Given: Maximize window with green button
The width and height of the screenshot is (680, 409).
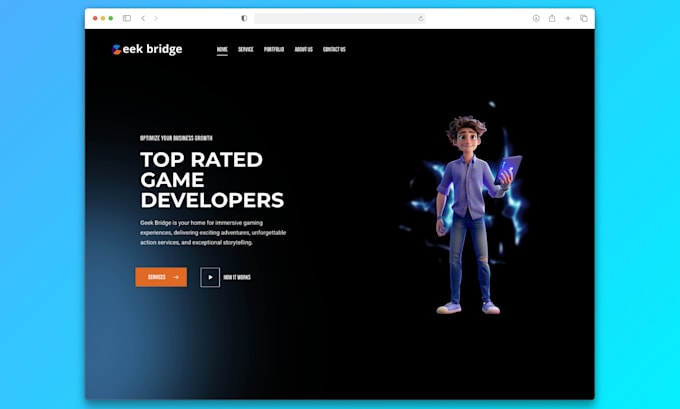Looking at the screenshot, I should [111, 18].
